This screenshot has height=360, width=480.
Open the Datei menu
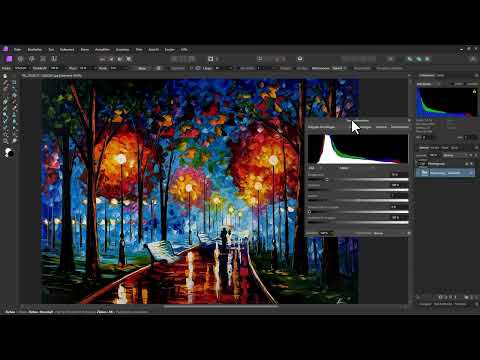(x=18, y=50)
